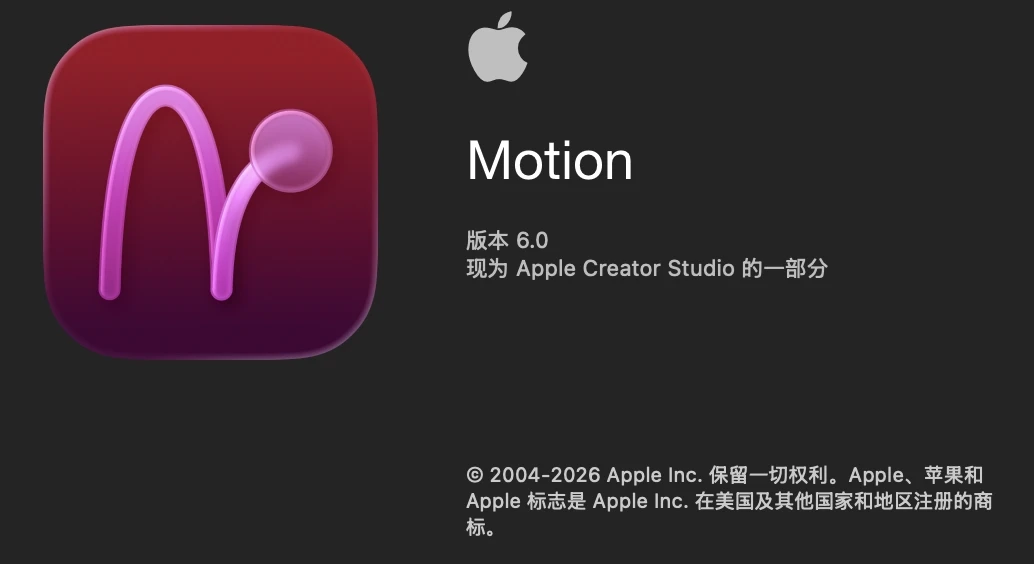Click Apple Inc. in first copyright line

pos(654,475)
